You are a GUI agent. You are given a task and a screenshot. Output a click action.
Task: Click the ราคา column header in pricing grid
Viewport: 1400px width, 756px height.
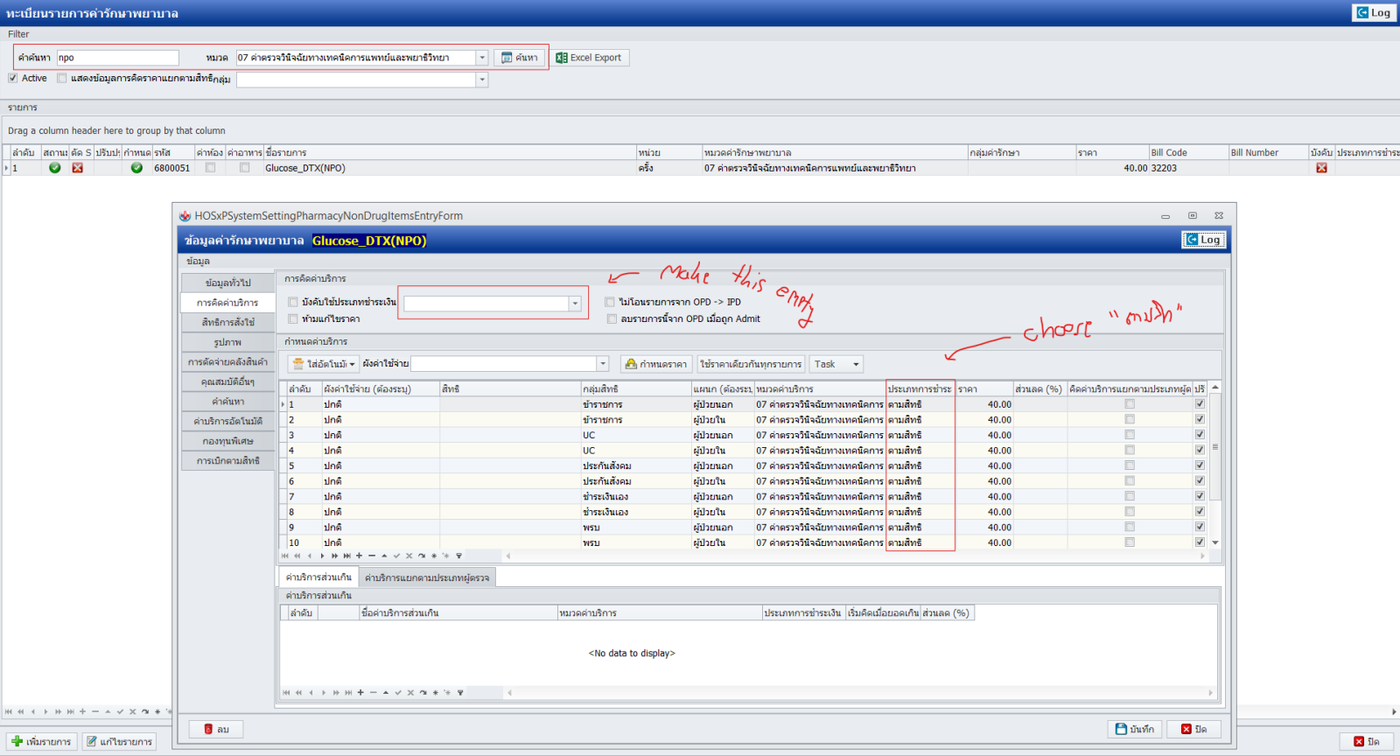click(x=984, y=388)
